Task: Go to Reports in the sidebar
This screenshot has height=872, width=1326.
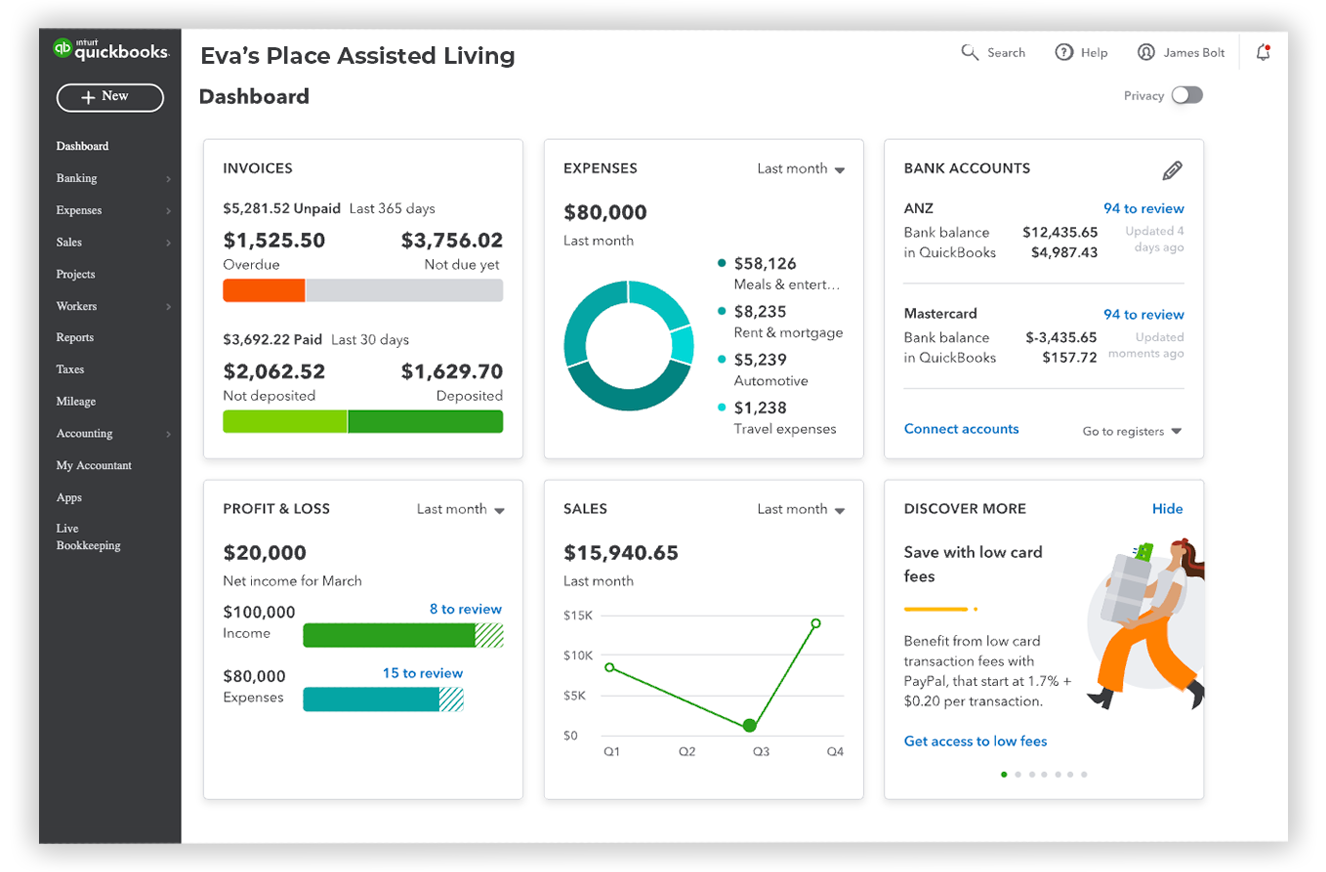Action: pos(74,337)
